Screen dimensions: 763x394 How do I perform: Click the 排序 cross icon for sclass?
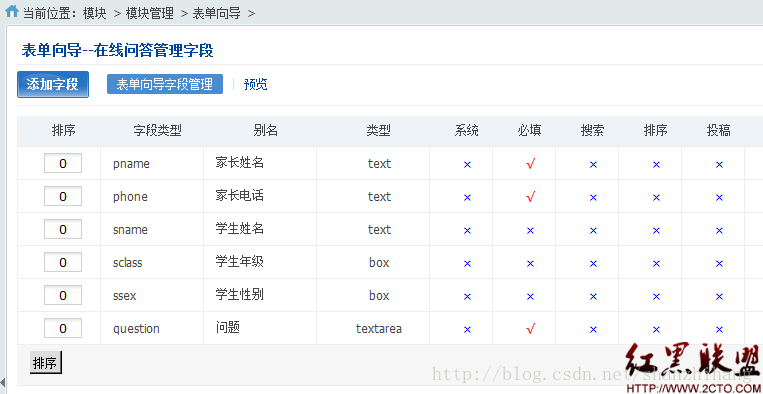(656, 264)
